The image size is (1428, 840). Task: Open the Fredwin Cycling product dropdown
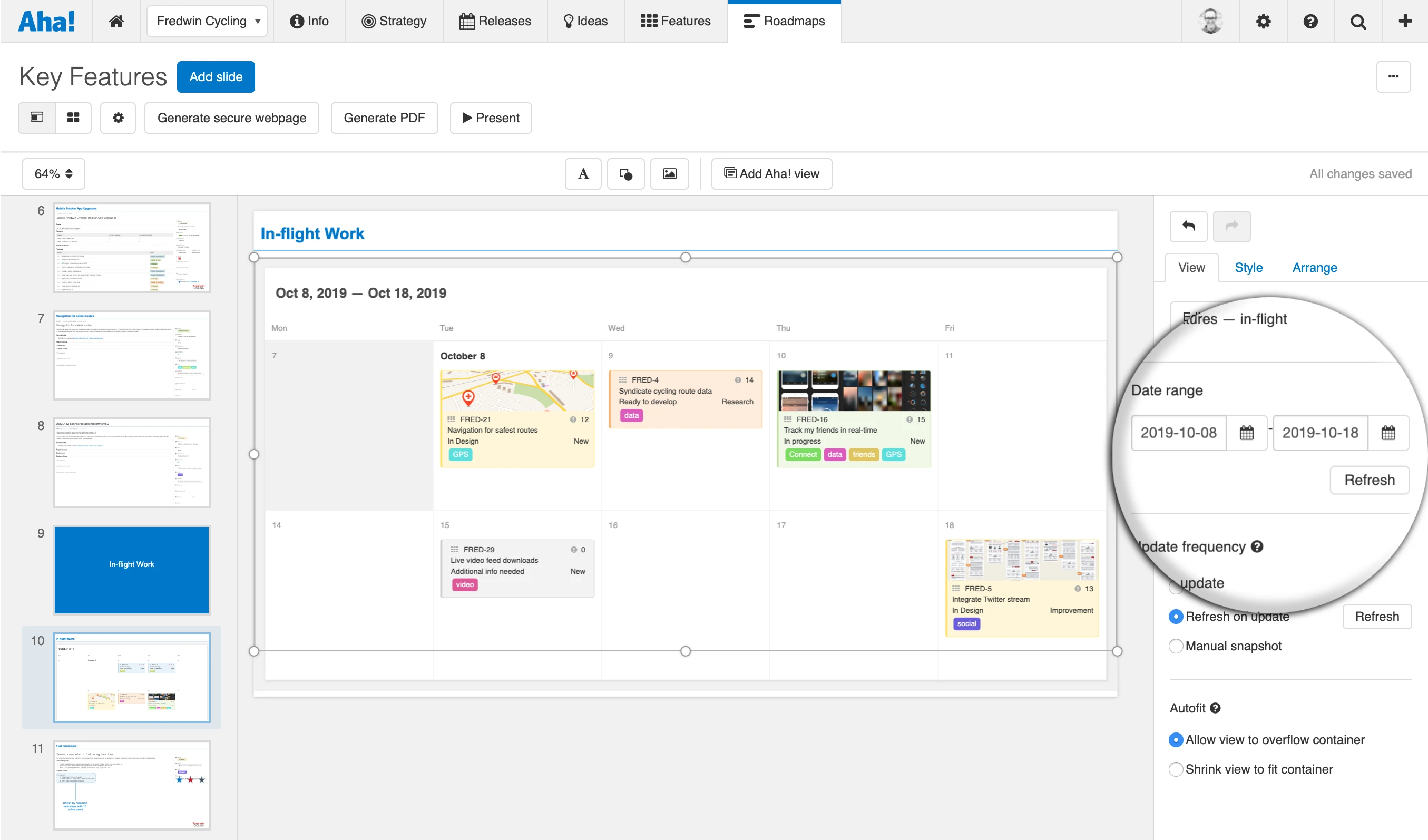207,21
